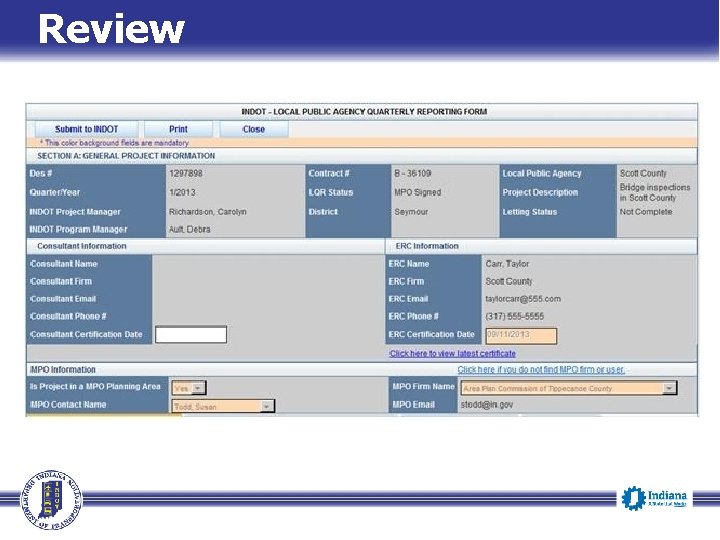
Task: Click the Submit to INDOT button
Action: (87, 129)
